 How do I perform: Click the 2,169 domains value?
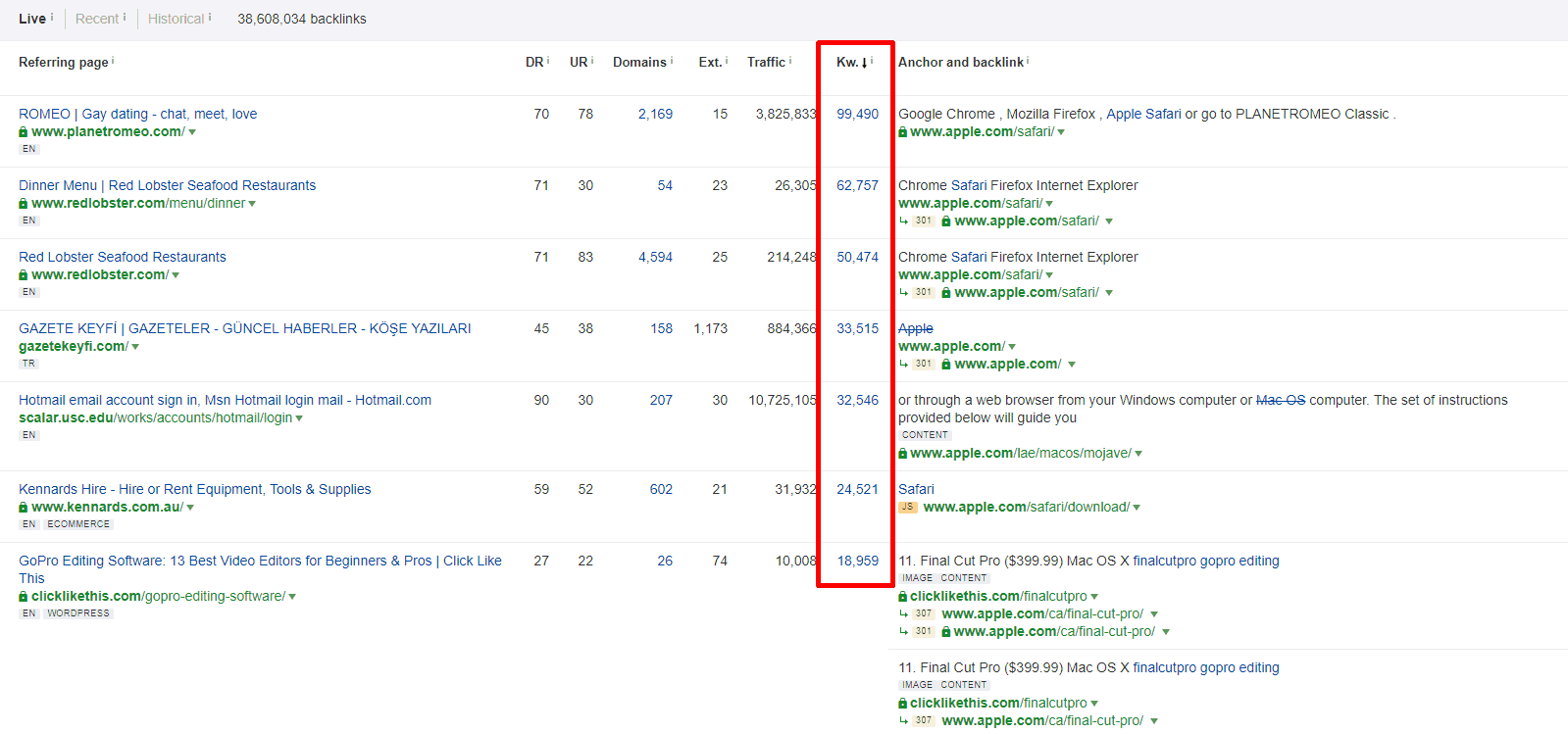tap(655, 114)
